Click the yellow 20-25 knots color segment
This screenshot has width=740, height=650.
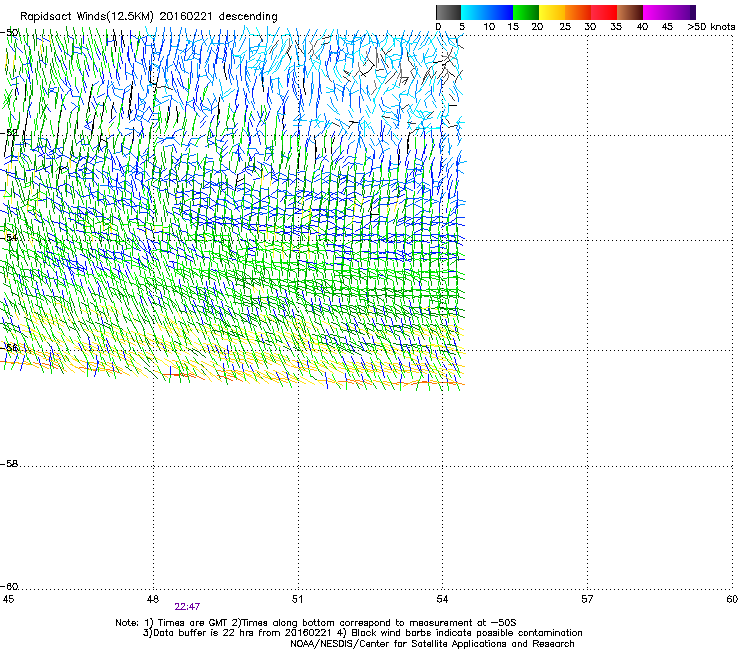552,12
